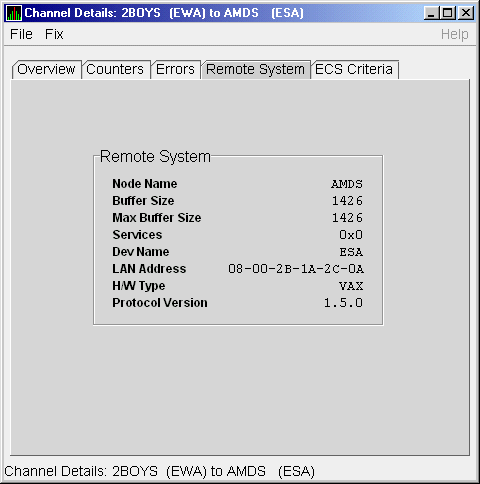This screenshot has height=484, width=480.
Task: Maximize the Channel Details window
Action: (x=448, y=13)
